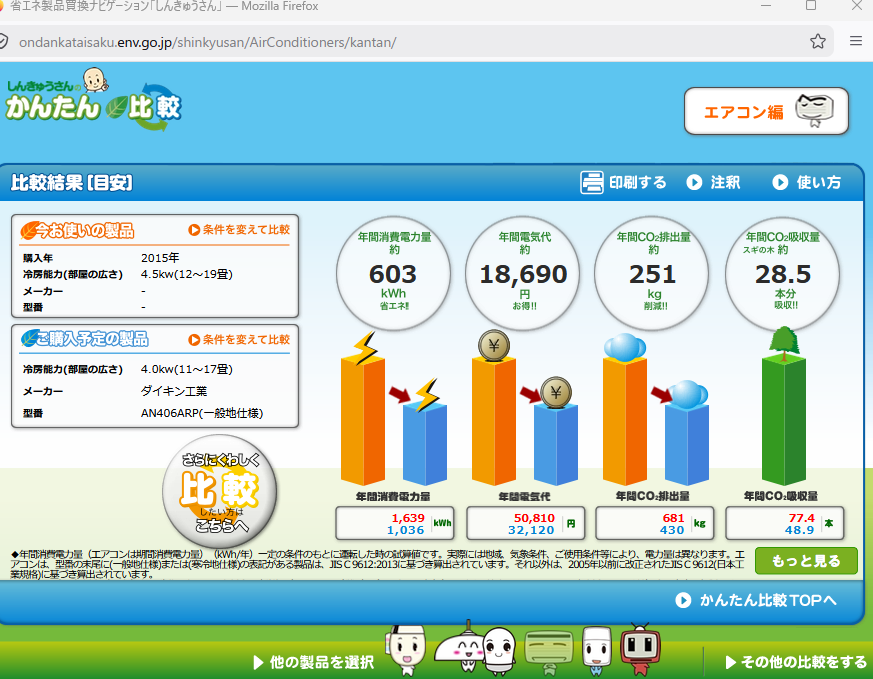The width and height of the screenshot is (873, 679).
Task: Click model number AN406ARP(一般地仕様)
Action: point(202,413)
